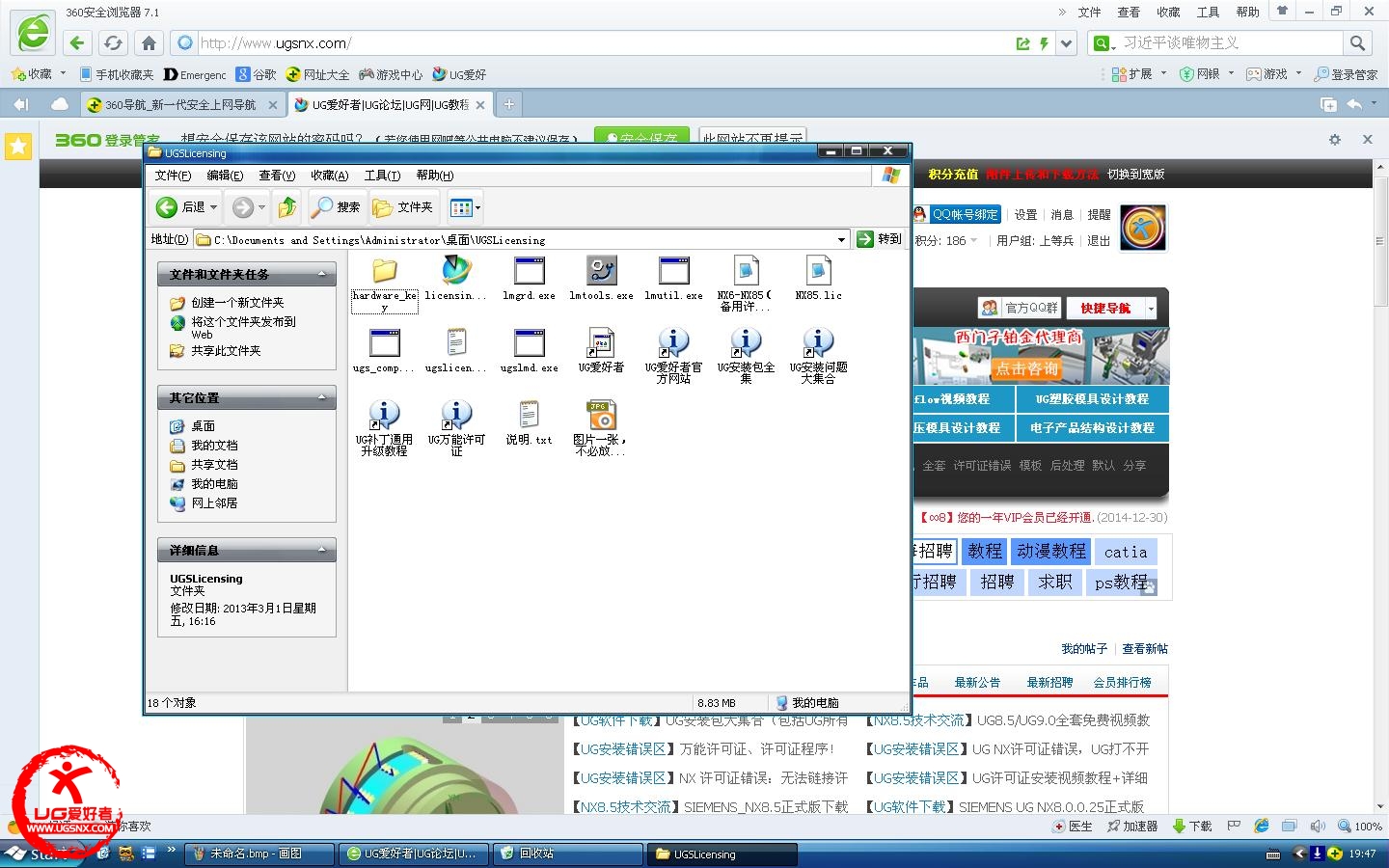Open the Explorer 工具(T) menu
Screen dimensions: 1389x868
point(382,176)
